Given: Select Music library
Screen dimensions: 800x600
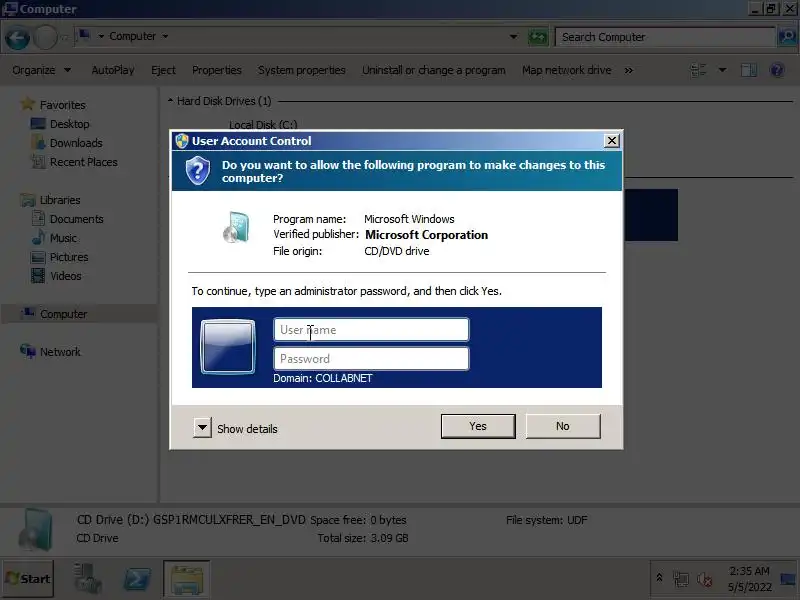Looking at the screenshot, I should point(63,238).
